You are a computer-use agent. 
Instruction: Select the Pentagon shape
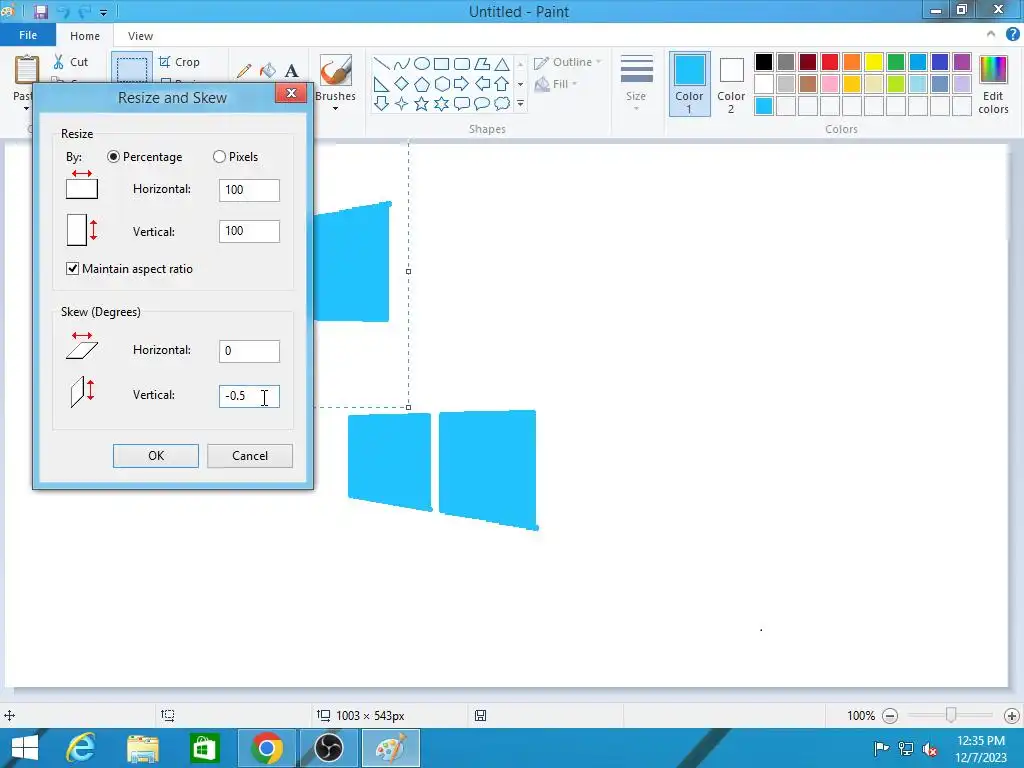[422, 84]
